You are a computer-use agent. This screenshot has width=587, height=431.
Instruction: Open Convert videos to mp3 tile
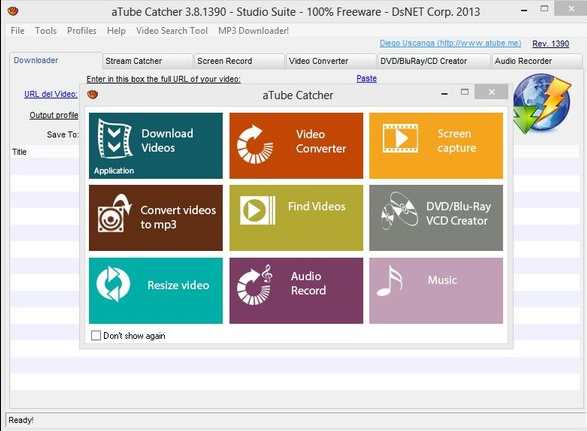156,218
